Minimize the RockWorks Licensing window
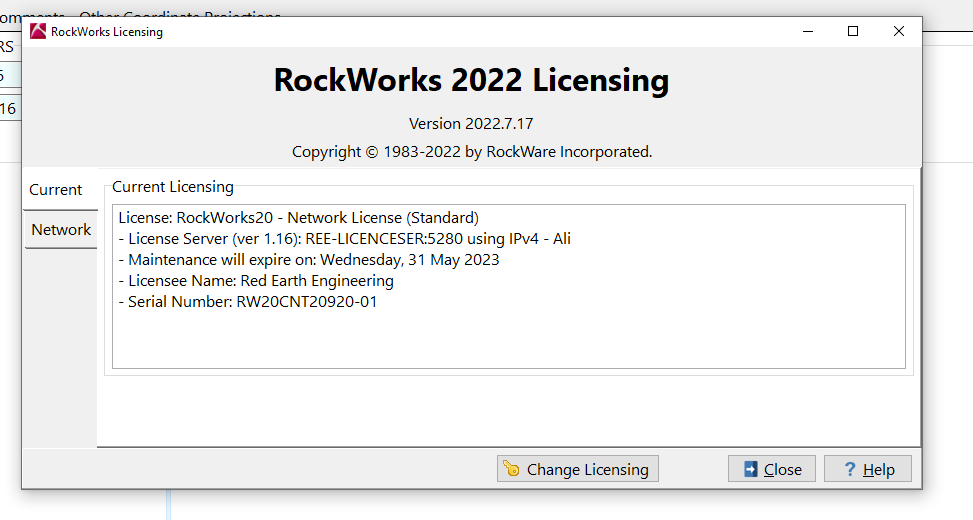The height and width of the screenshot is (520, 973). (x=808, y=31)
